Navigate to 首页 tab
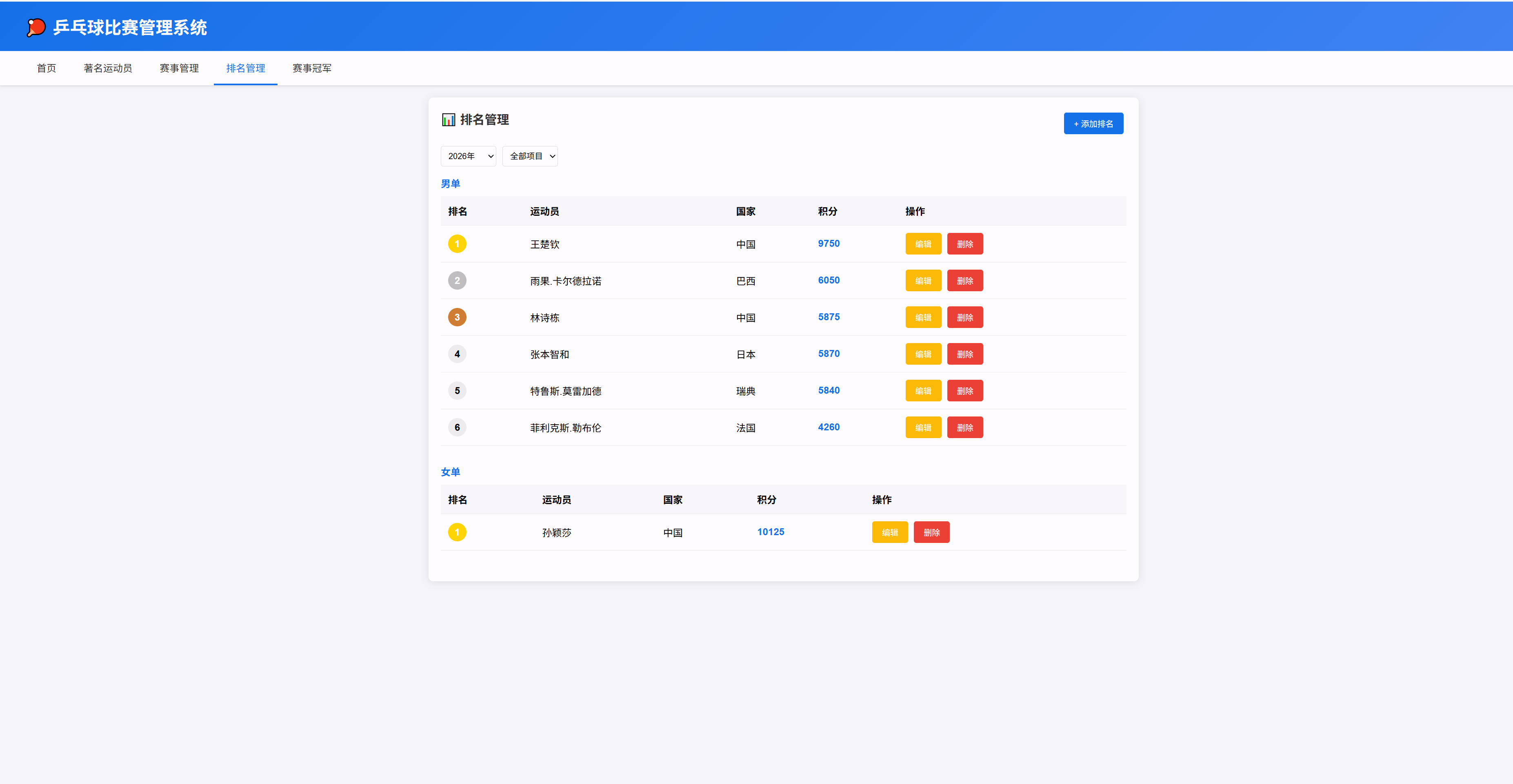 click(x=47, y=68)
